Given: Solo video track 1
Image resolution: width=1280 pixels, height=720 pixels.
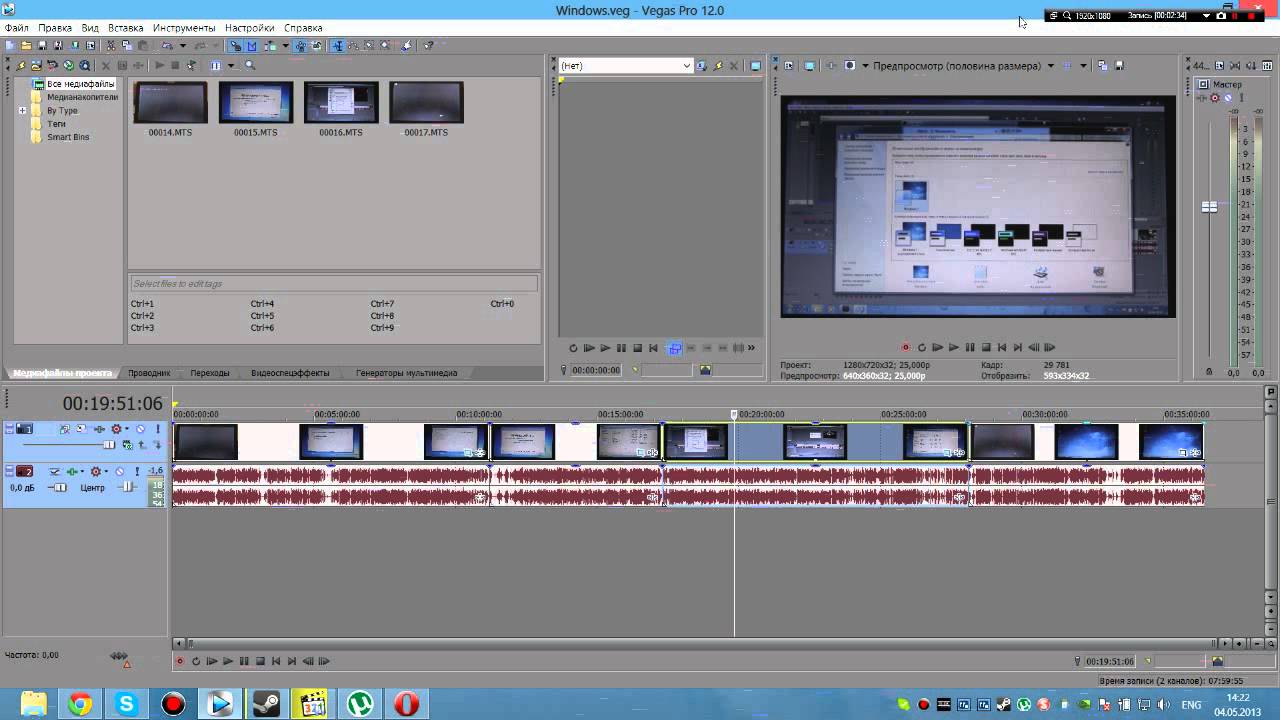Looking at the screenshot, I should coord(158,429).
